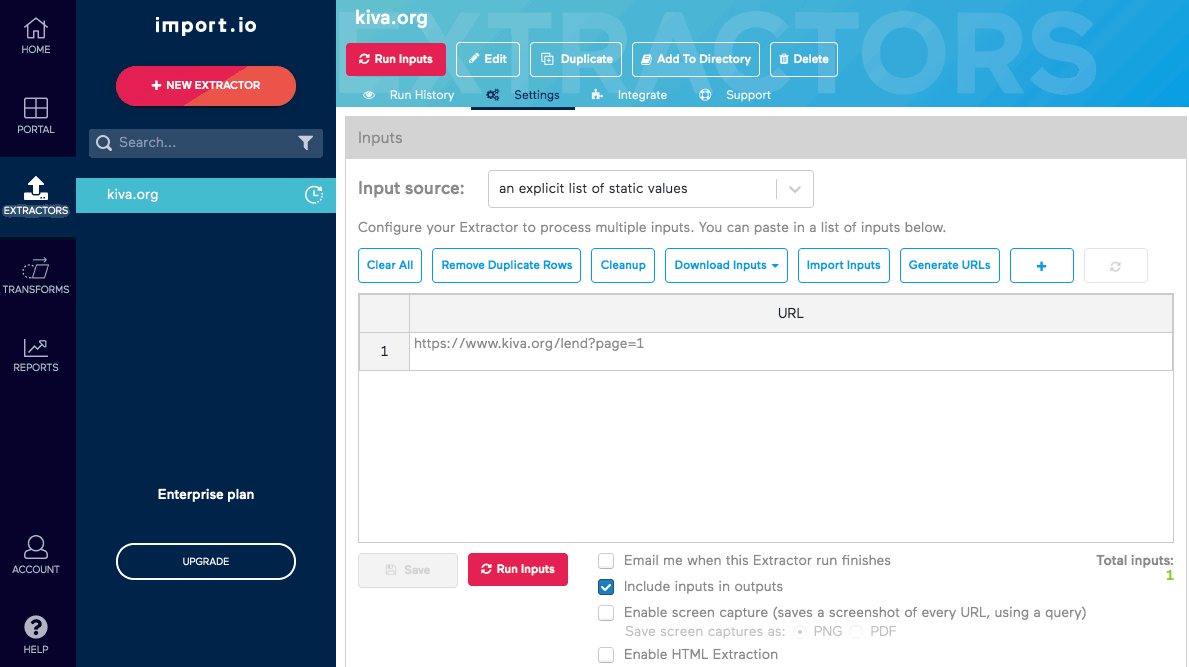This screenshot has width=1189, height=667.
Task: Uncheck Include inputs in outputs
Action: [x=606, y=587]
